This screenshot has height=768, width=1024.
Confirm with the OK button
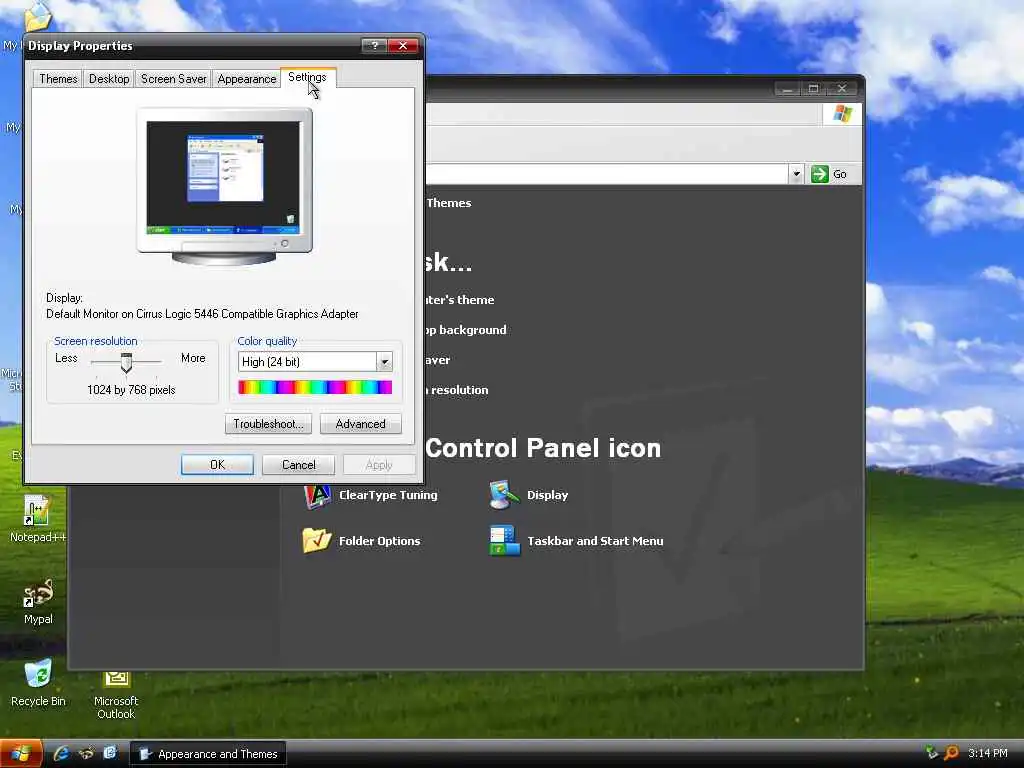coord(217,464)
